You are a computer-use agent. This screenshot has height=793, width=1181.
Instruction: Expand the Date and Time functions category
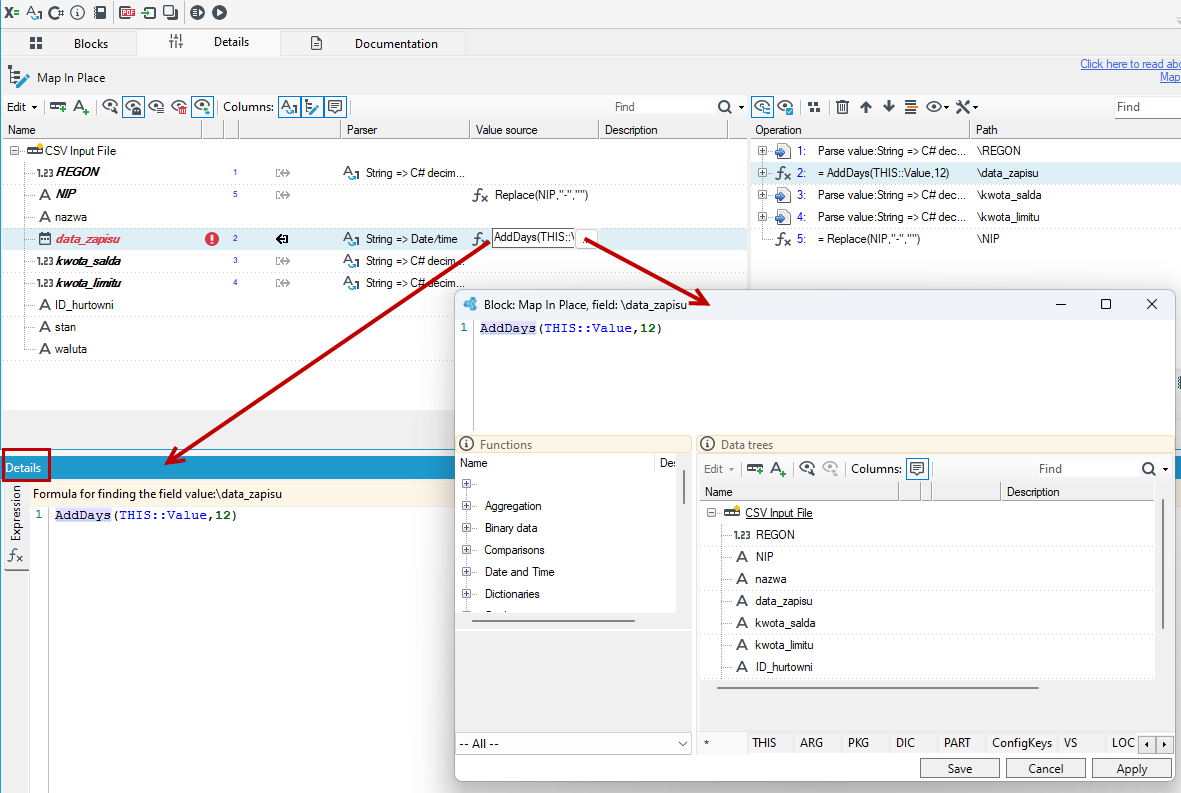click(x=466, y=572)
